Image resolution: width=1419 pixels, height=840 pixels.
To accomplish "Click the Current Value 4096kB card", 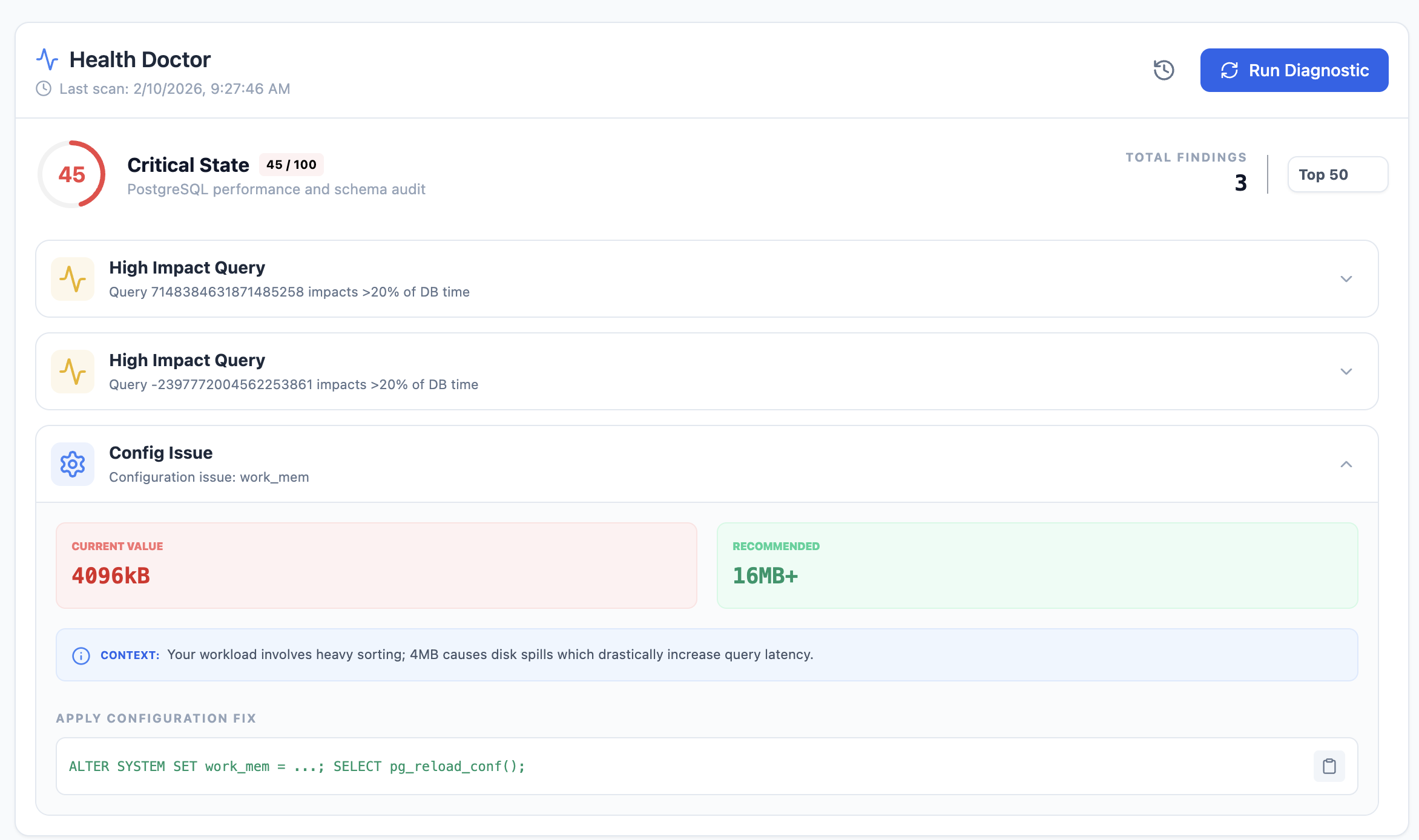I will pos(376,565).
